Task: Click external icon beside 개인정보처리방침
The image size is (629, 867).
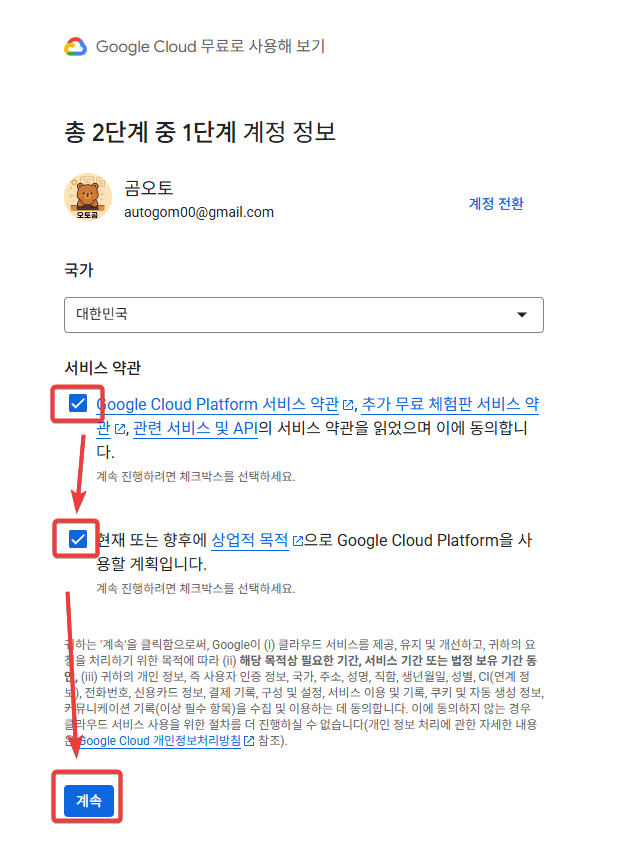Action: pyautogui.click(x=248, y=741)
